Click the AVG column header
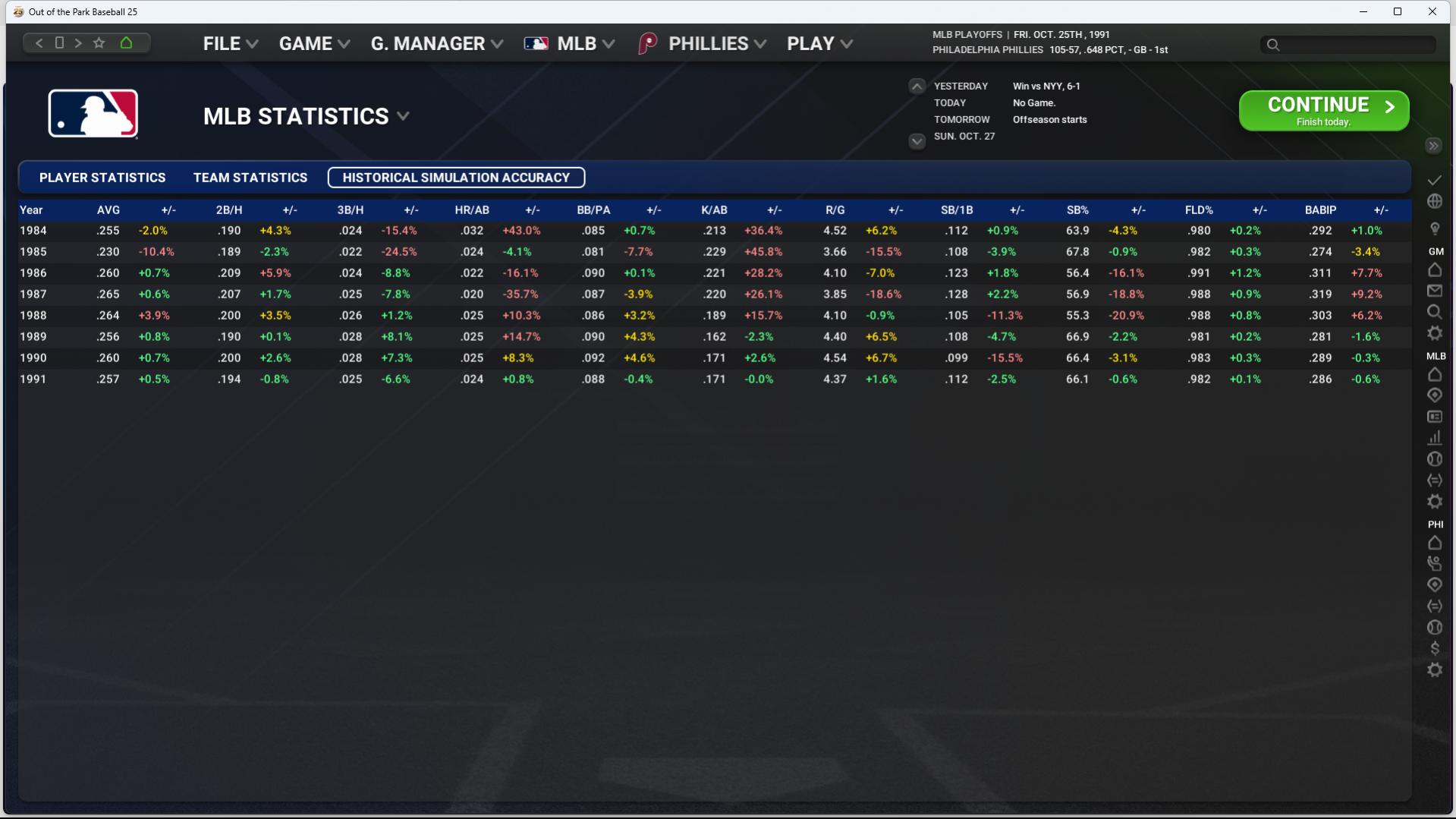 pos(108,210)
